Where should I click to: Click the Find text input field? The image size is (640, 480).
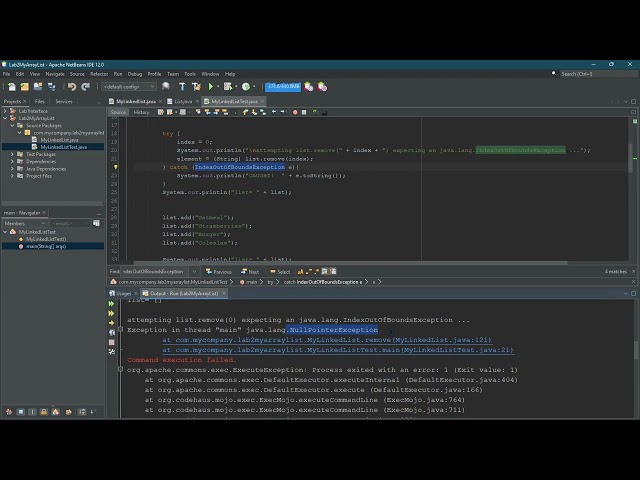(154, 271)
